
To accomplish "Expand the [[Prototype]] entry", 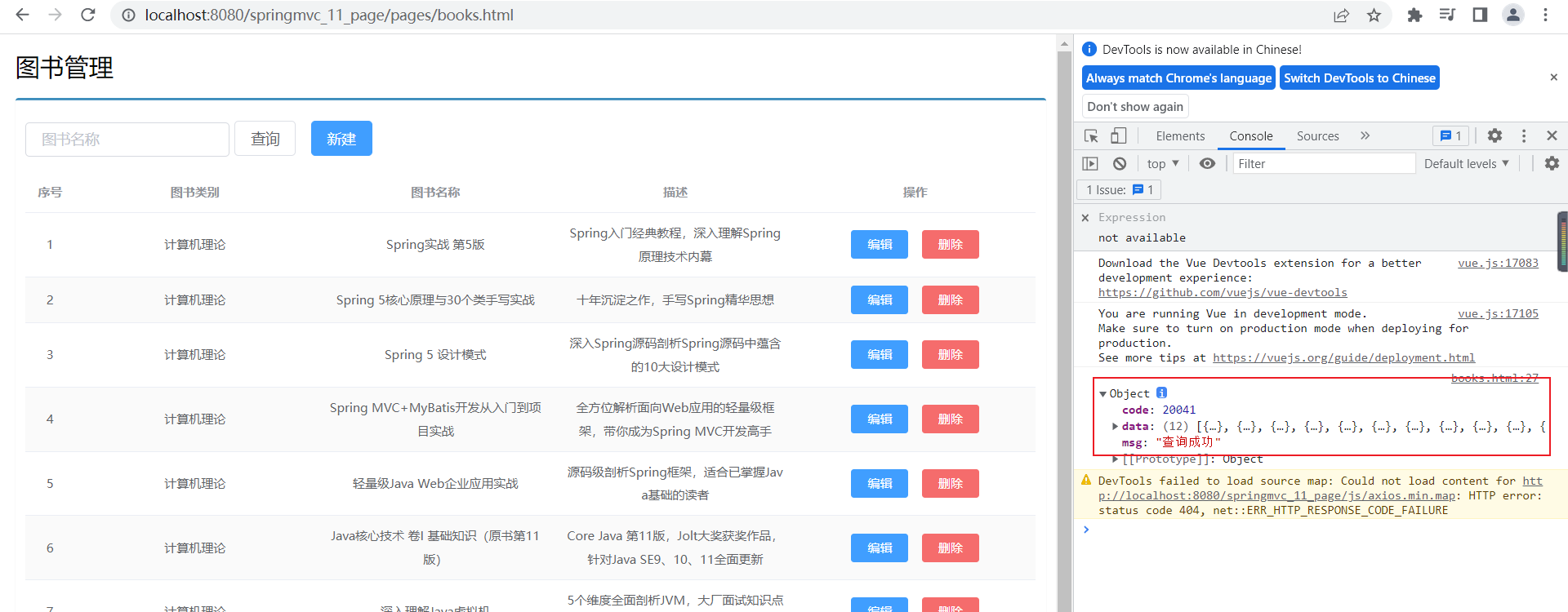I will [x=1115, y=459].
